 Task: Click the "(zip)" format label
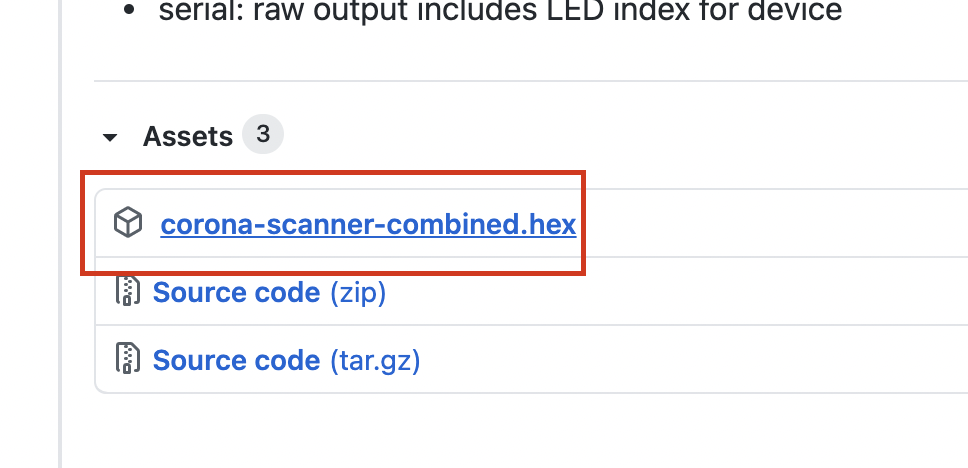(x=357, y=292)
